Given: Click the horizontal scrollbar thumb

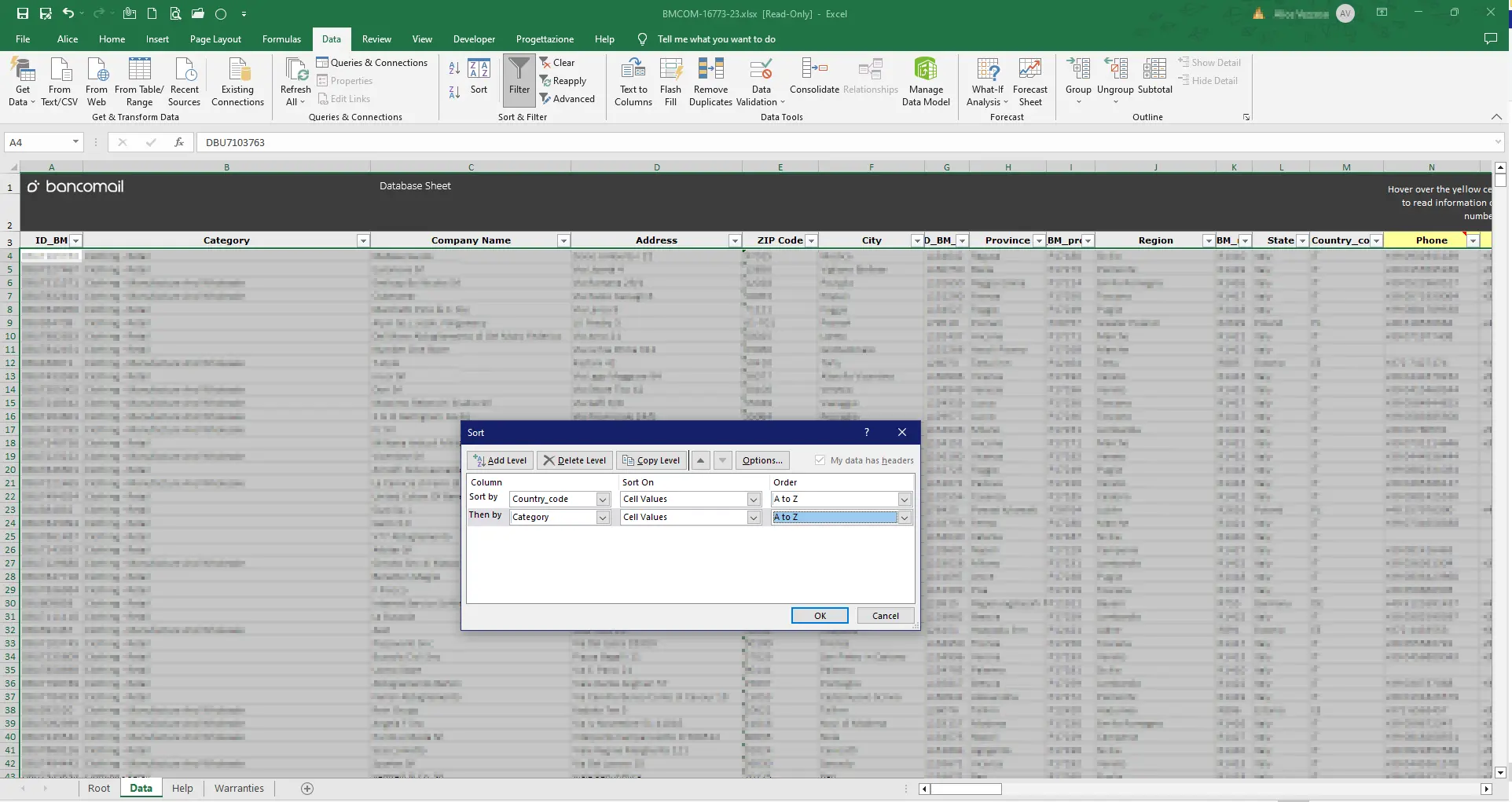Looking at the screenshot, I should [966, 789].
